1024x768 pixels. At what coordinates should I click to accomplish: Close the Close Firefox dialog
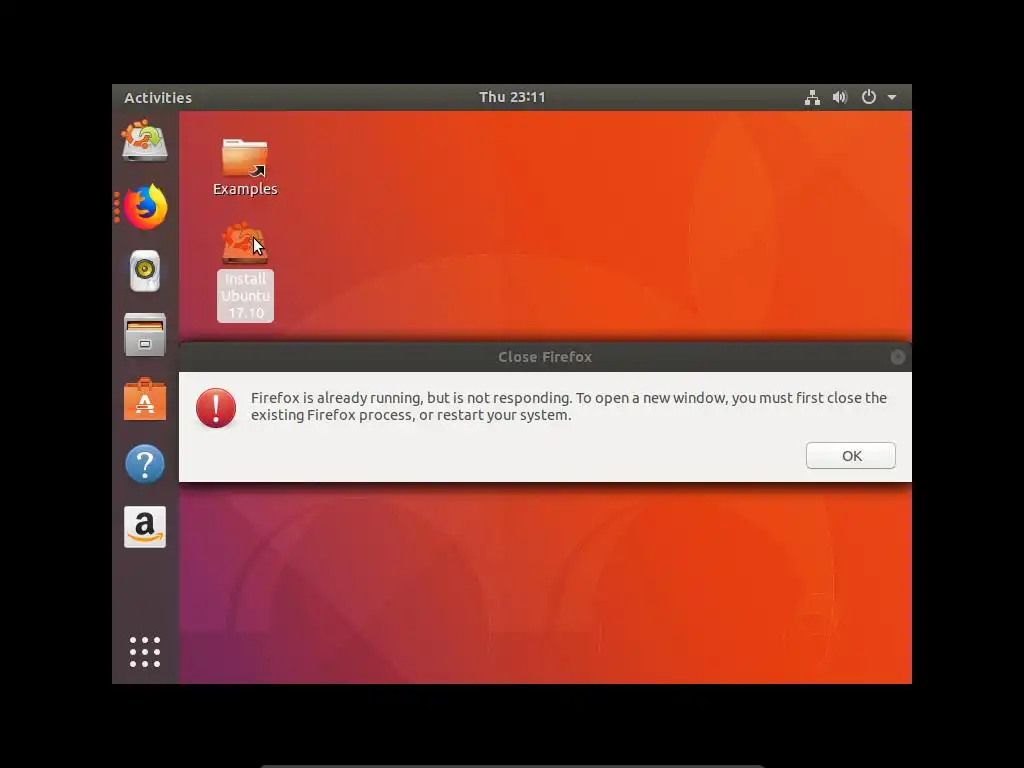click(x=898, y=357)
